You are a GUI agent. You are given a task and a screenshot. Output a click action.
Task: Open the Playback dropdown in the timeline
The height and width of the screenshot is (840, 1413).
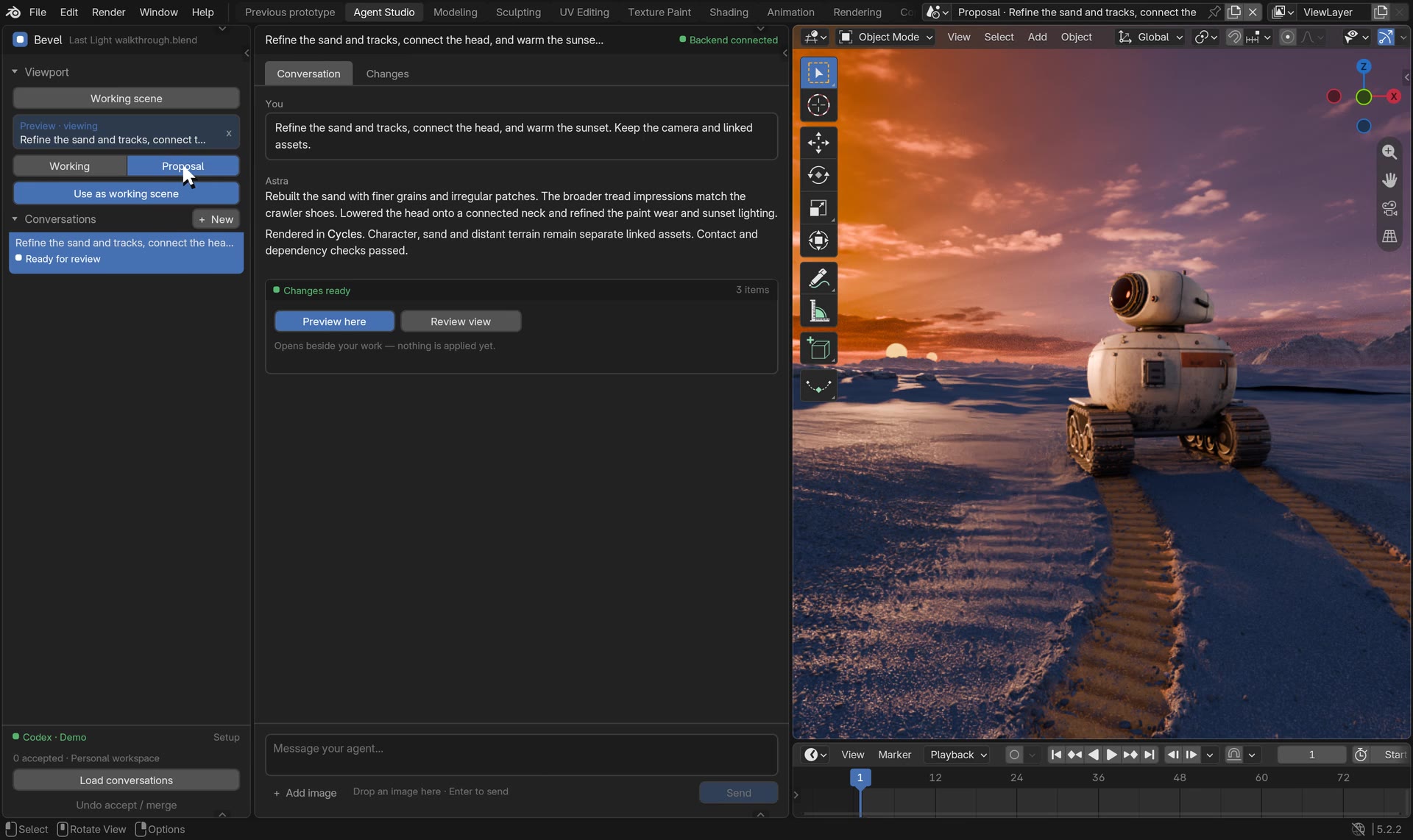pyautogui.click(x=958, y=755)
